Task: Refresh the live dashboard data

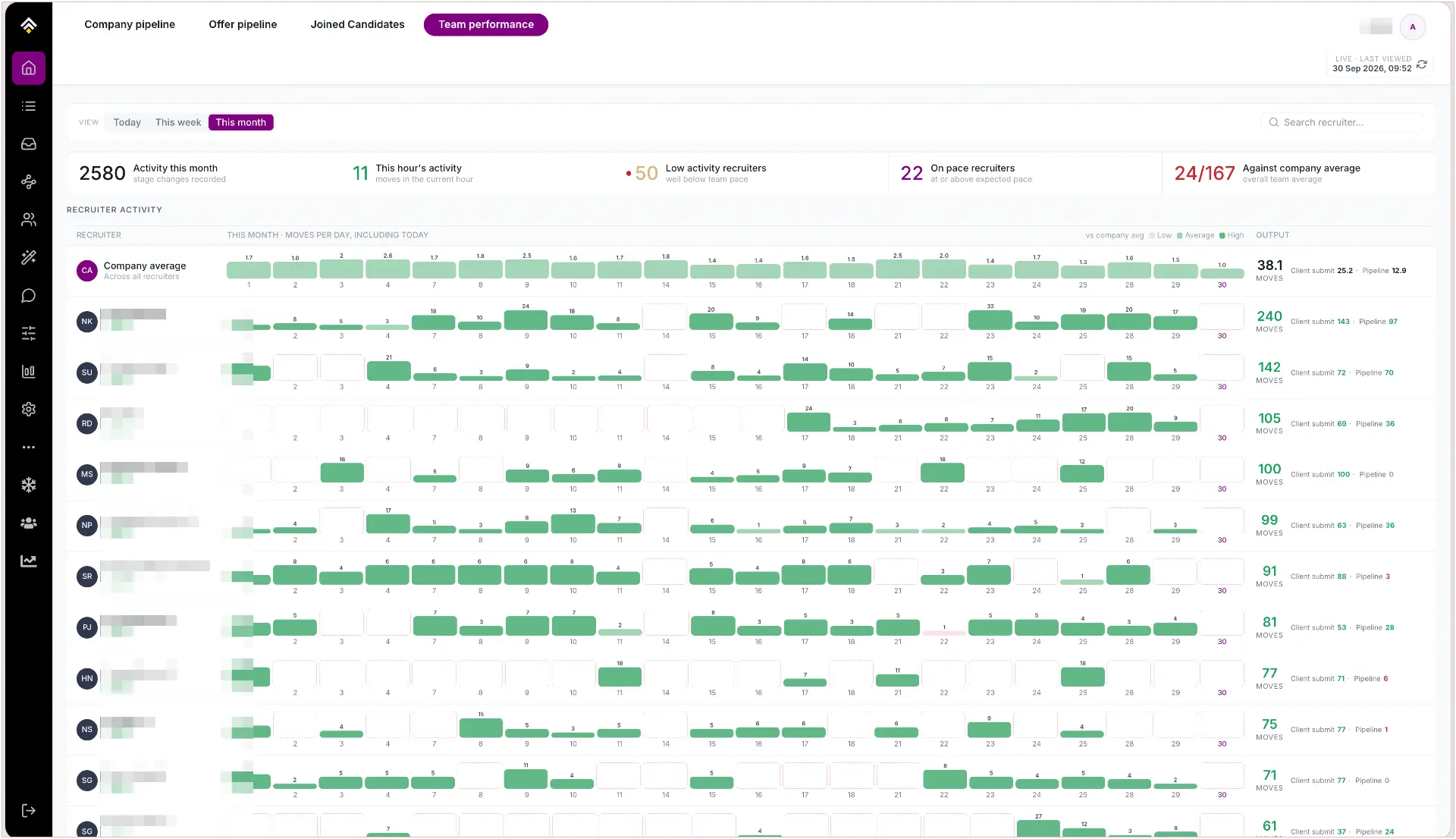Action: [1422, 64]
